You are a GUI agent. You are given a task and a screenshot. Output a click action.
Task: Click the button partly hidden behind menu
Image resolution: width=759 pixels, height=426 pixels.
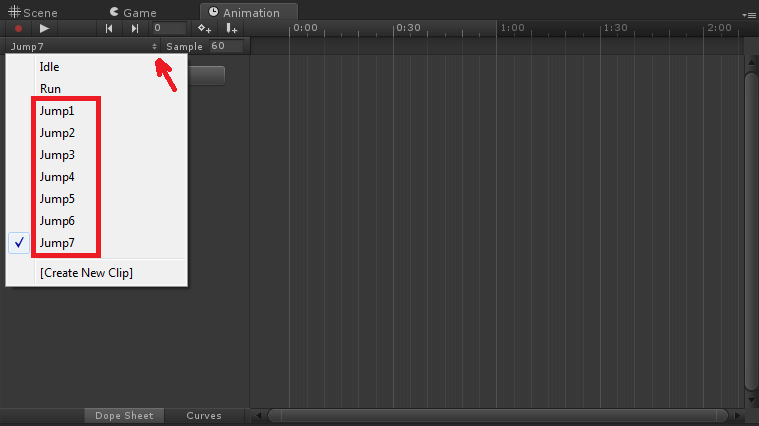(x=206, y=76)
